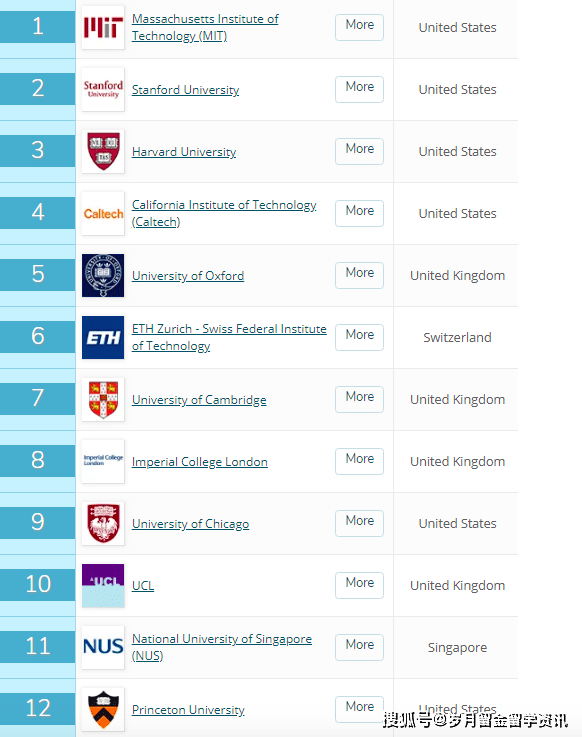The height and width of the screenshot is (737, 582).
Task: Click the University of Chicago crest
Action: point(103,523)
